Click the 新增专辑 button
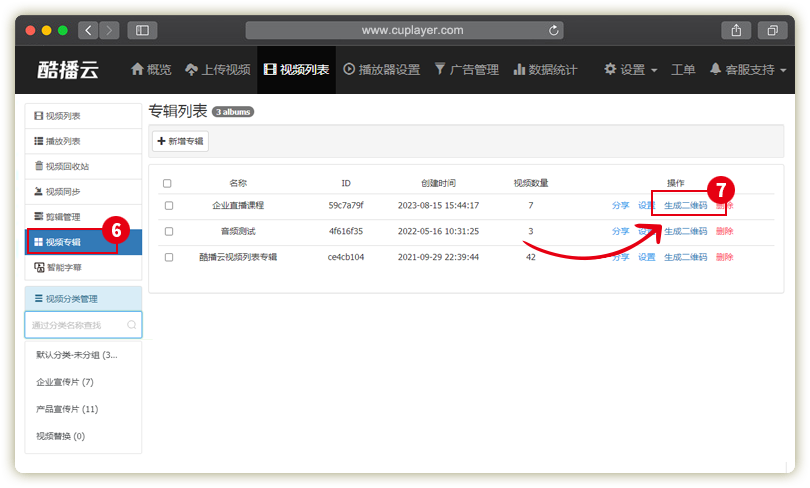Screen dimensions: 810x488 (181, 142)
